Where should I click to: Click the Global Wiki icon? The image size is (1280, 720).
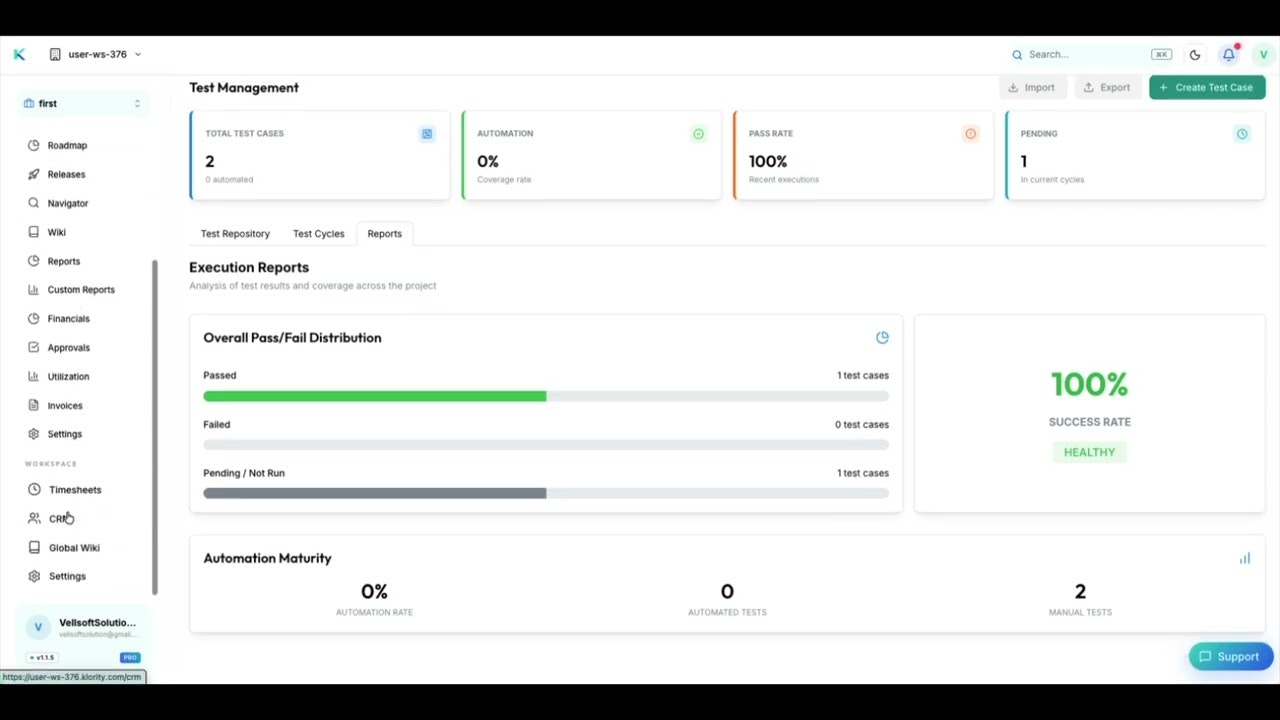[x=34, y=548]
